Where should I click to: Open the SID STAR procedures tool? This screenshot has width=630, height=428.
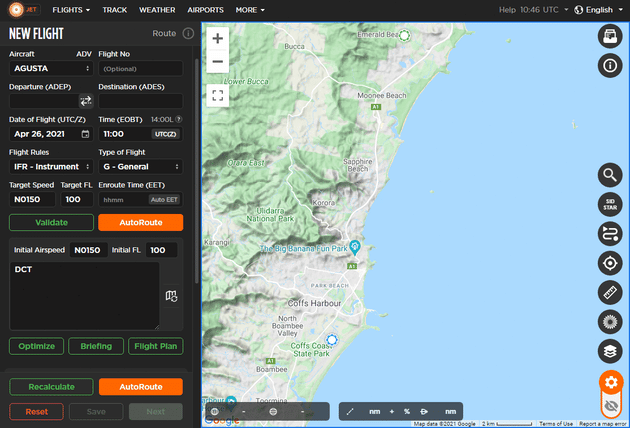[x=610, y=205]
